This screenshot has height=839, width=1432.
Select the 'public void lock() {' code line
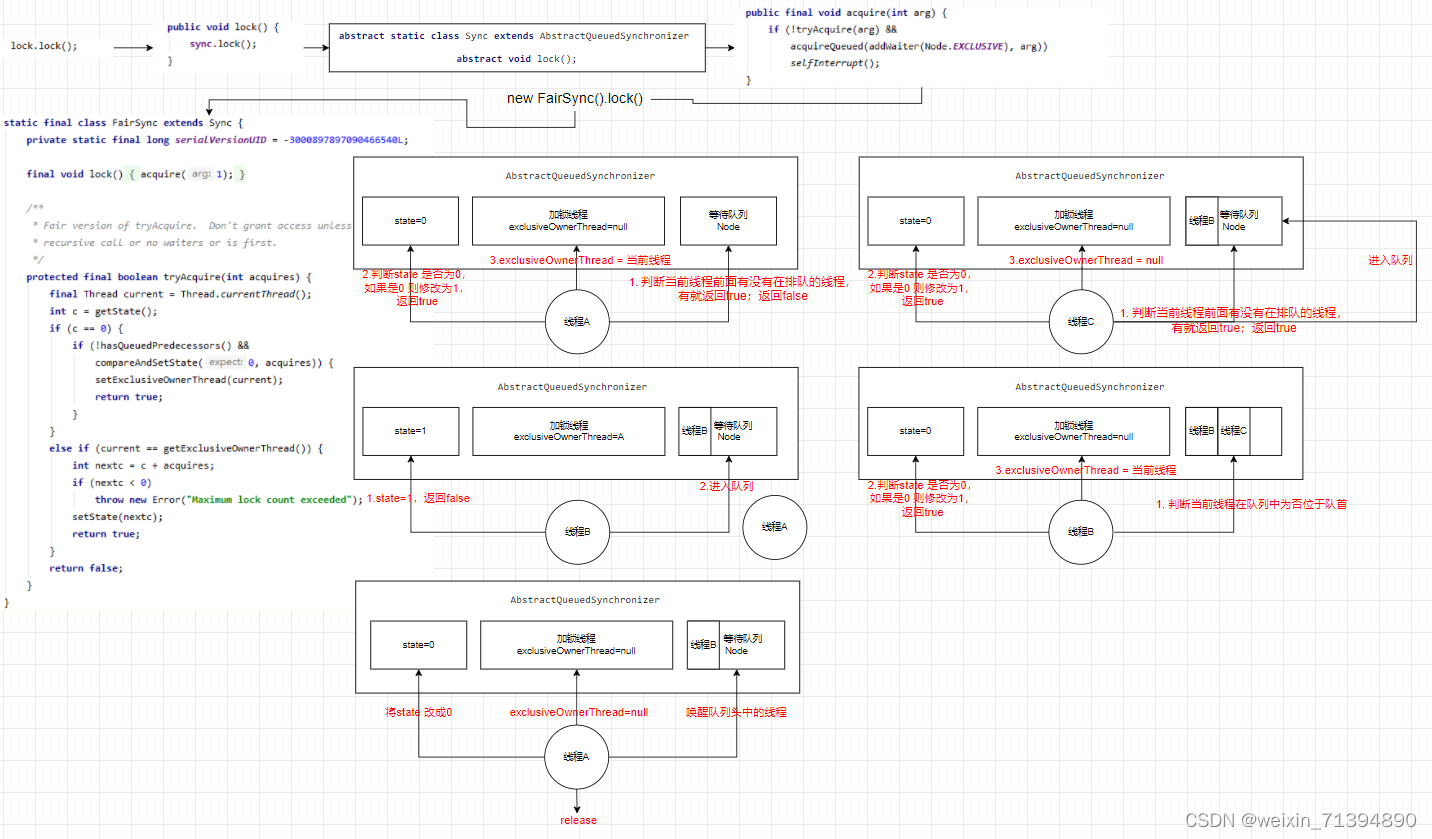tap(221, 28)
